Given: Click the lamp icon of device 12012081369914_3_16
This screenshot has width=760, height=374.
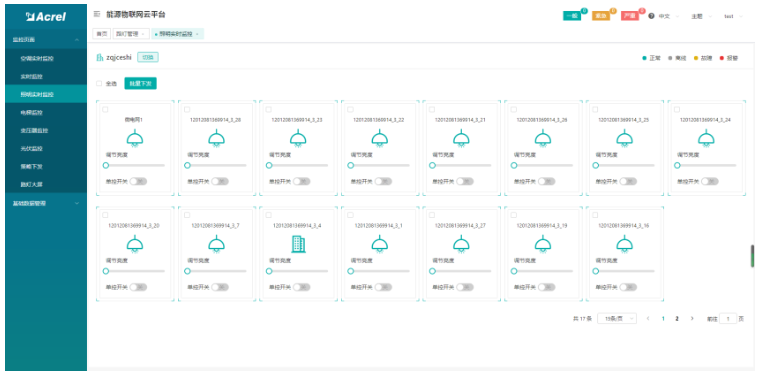Looking at the screenshot, I should click(624, 244).
